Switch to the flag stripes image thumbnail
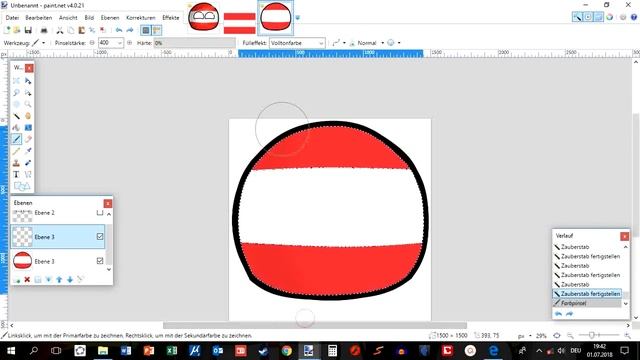Viewport: 640px width, 360px height. [x=240, y=23]
